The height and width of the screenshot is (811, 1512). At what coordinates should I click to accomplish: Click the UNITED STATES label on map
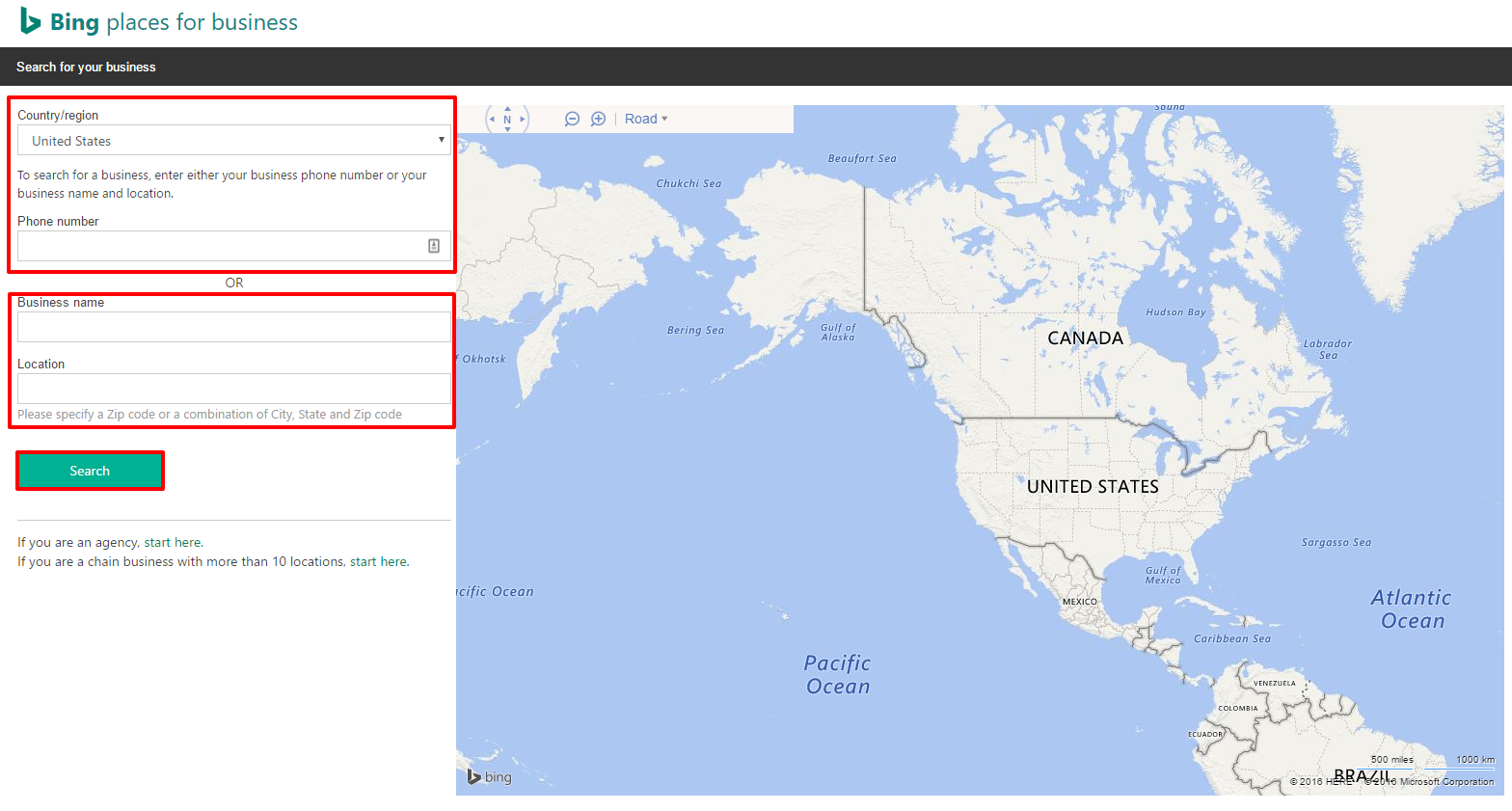[x=1093, y=487]
